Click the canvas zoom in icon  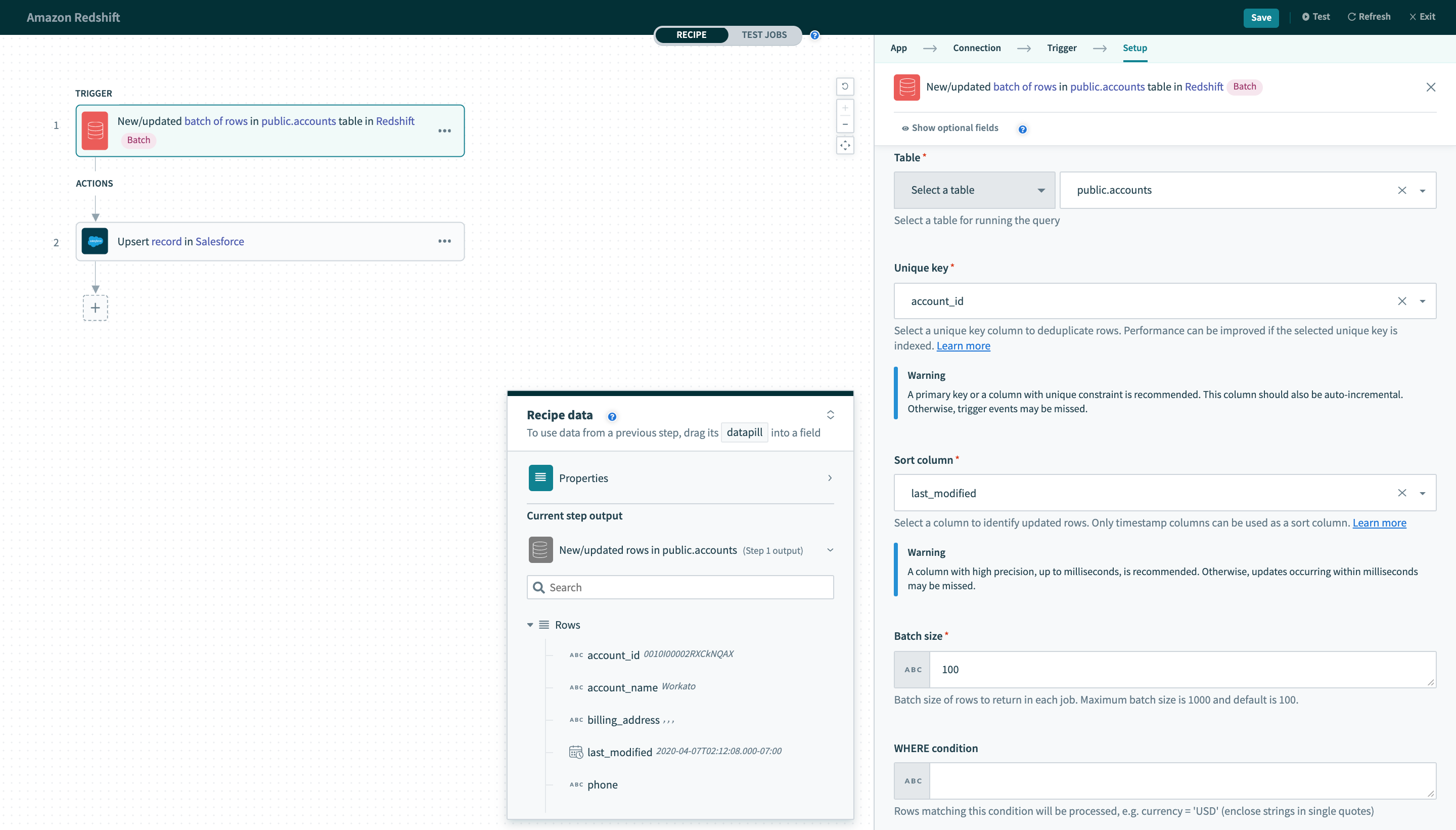(x=845, y=108)
